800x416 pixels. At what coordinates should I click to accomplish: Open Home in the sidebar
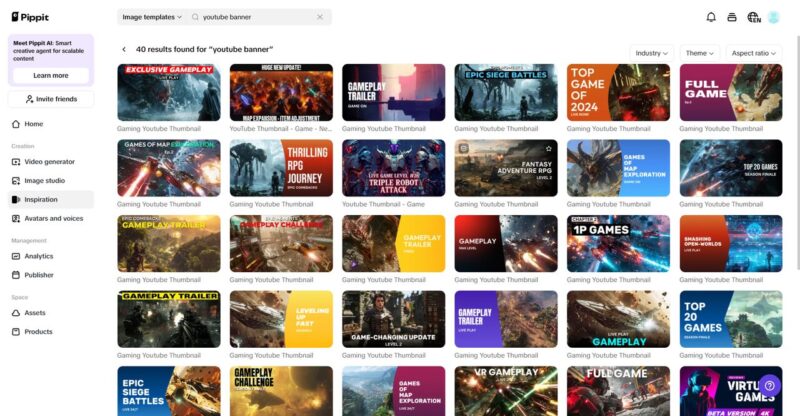click(x=51, y=124)
